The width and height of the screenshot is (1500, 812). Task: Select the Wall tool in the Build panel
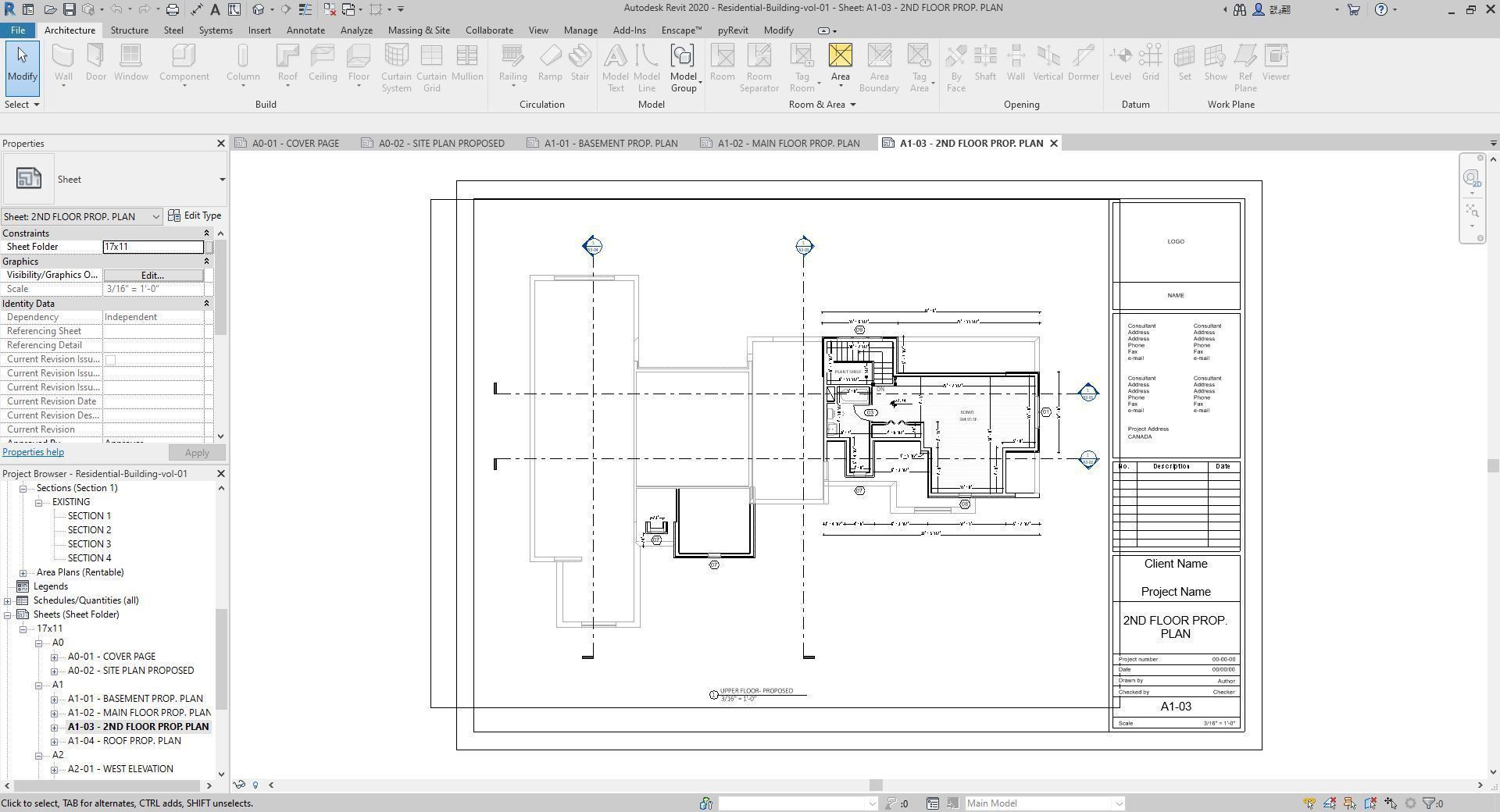(63, 64)
